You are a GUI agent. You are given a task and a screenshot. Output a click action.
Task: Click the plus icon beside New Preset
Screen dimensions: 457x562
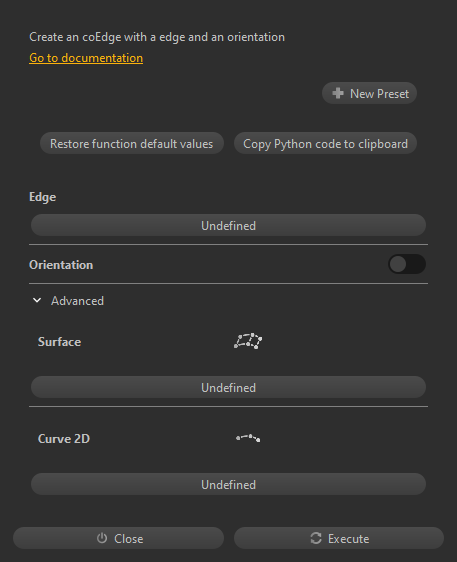click(338, 93)
